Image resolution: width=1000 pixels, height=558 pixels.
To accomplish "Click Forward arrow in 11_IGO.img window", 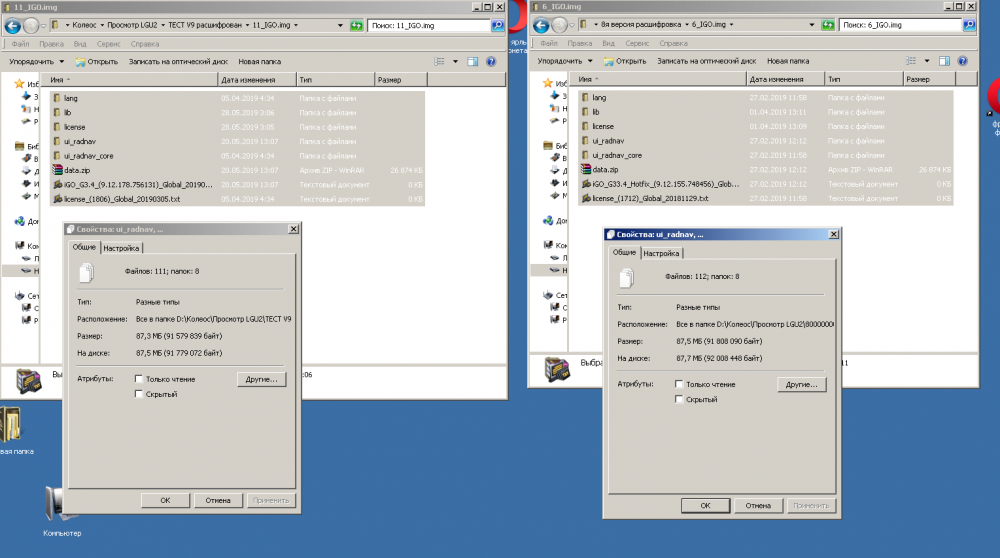I will click(x=31, y=26).
